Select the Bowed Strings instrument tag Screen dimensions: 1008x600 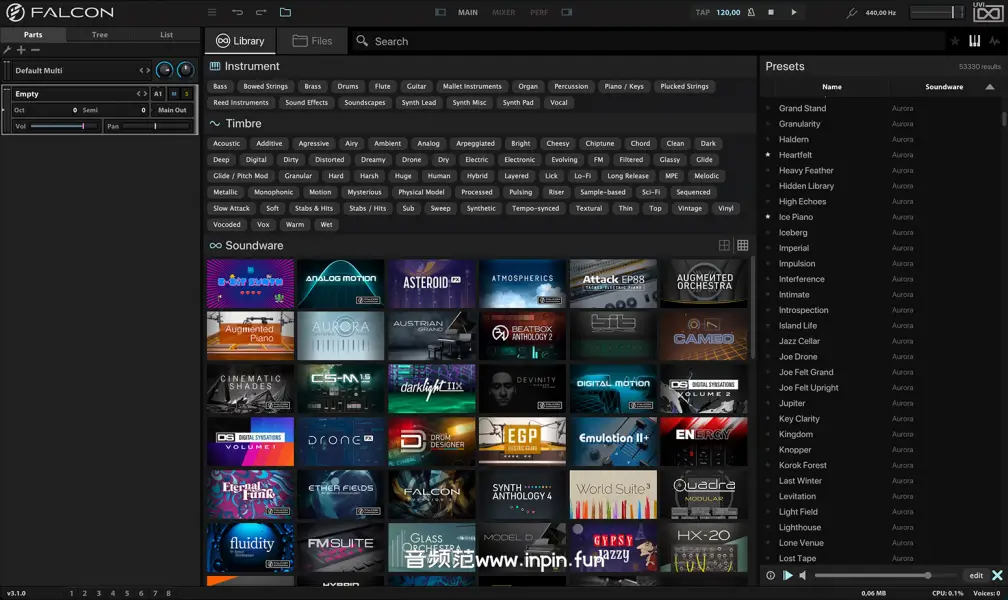click(265, 86)
